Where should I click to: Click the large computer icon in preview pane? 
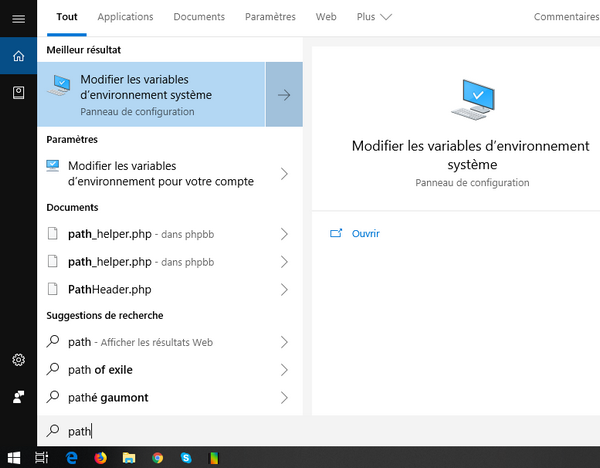[473, 99]
